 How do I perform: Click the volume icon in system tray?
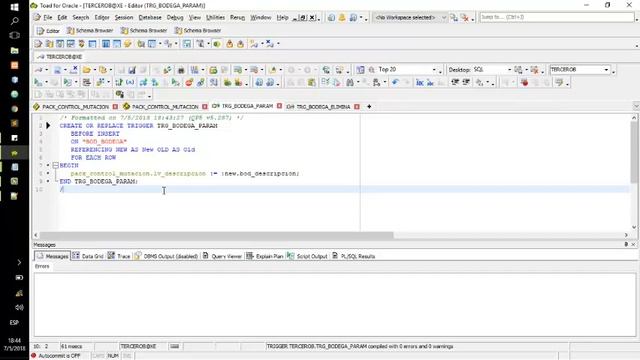click(x=19, y=307)
